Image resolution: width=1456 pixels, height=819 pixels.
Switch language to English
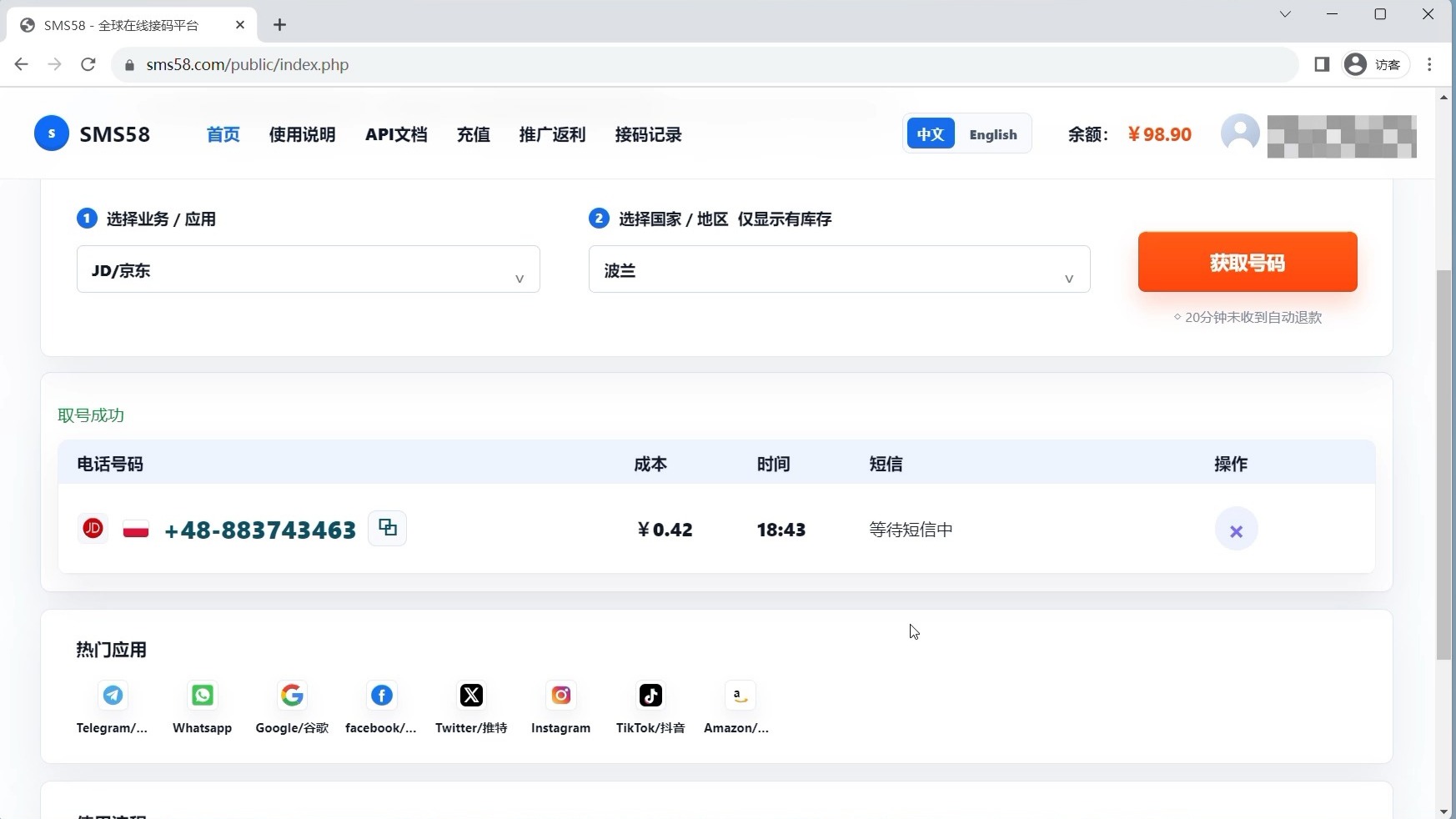pyautogui.click(x=993, y=134)
